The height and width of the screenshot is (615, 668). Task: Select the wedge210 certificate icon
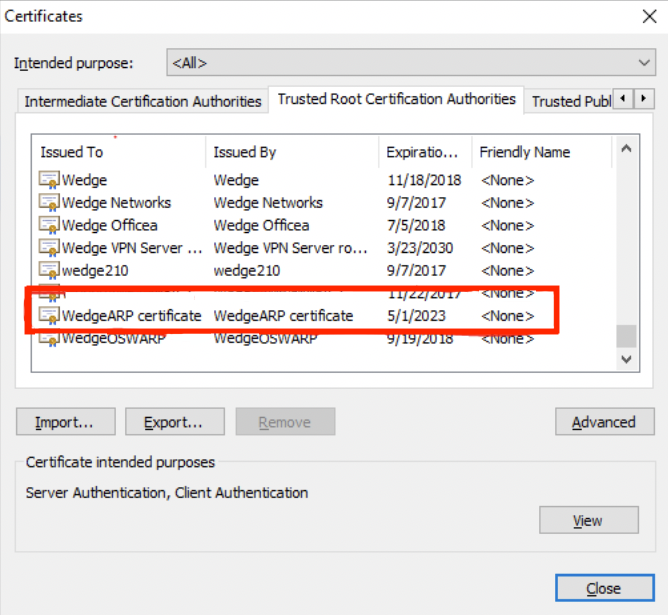point(49,270)
